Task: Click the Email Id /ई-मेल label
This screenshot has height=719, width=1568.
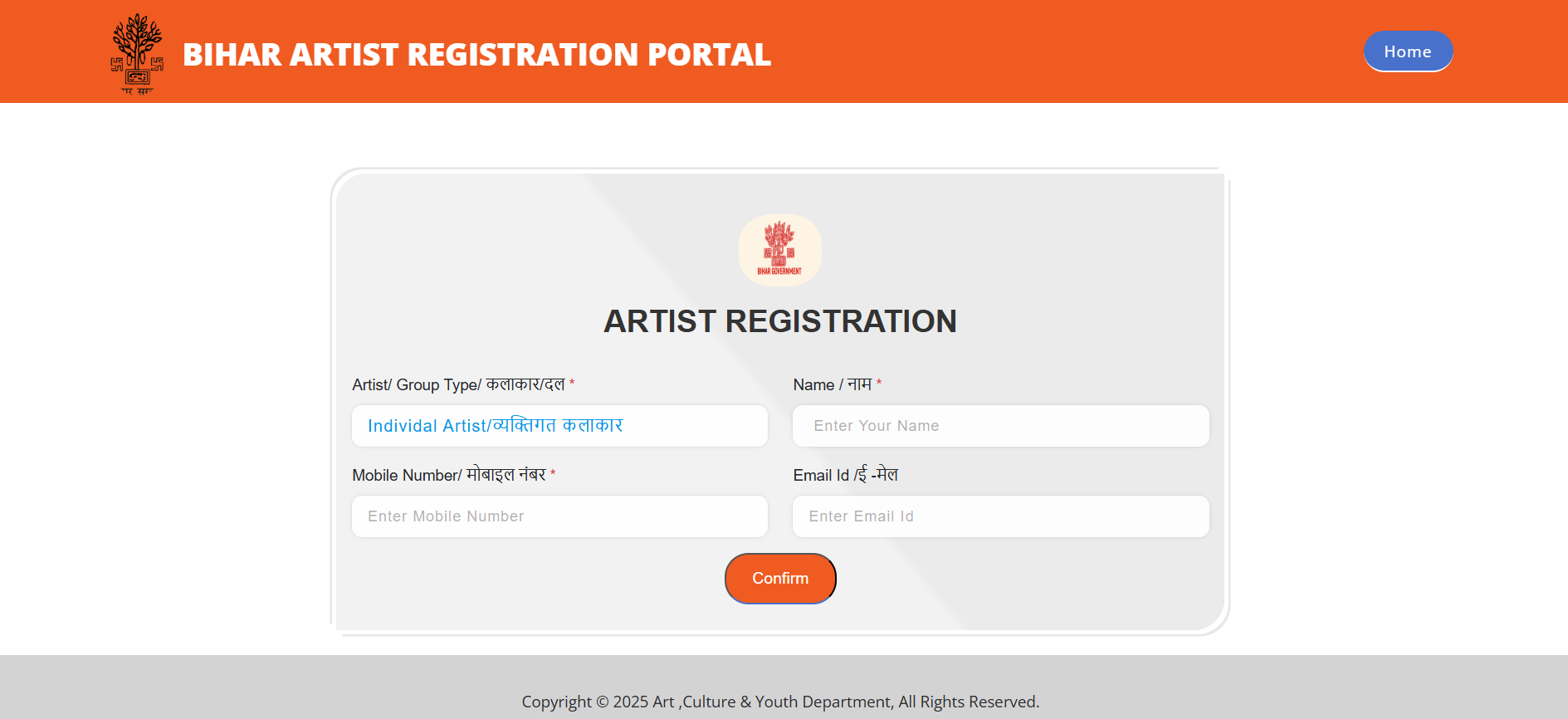Action: click(x=845, y=475)
